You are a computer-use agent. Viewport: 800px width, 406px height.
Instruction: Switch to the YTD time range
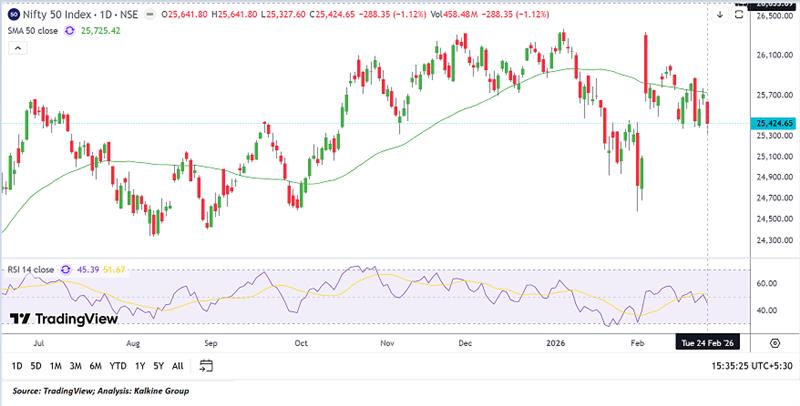pos(116,366)
